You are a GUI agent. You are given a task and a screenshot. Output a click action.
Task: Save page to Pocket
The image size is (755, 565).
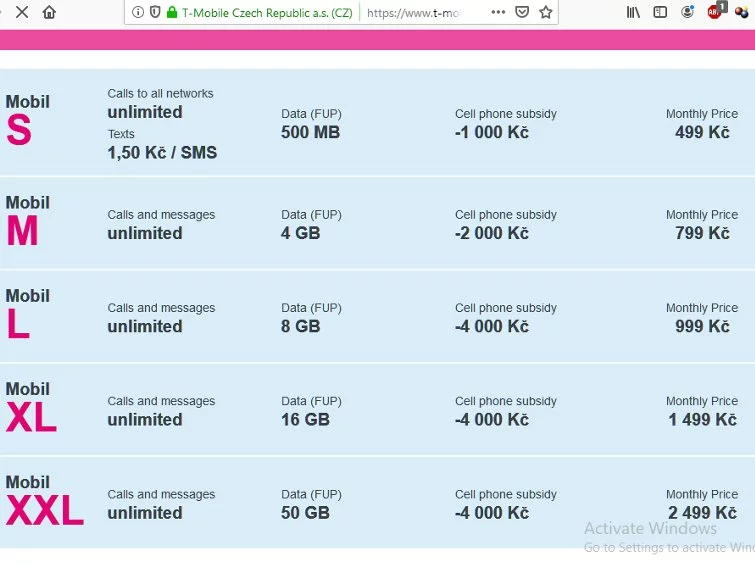click(x=522, y=13)
